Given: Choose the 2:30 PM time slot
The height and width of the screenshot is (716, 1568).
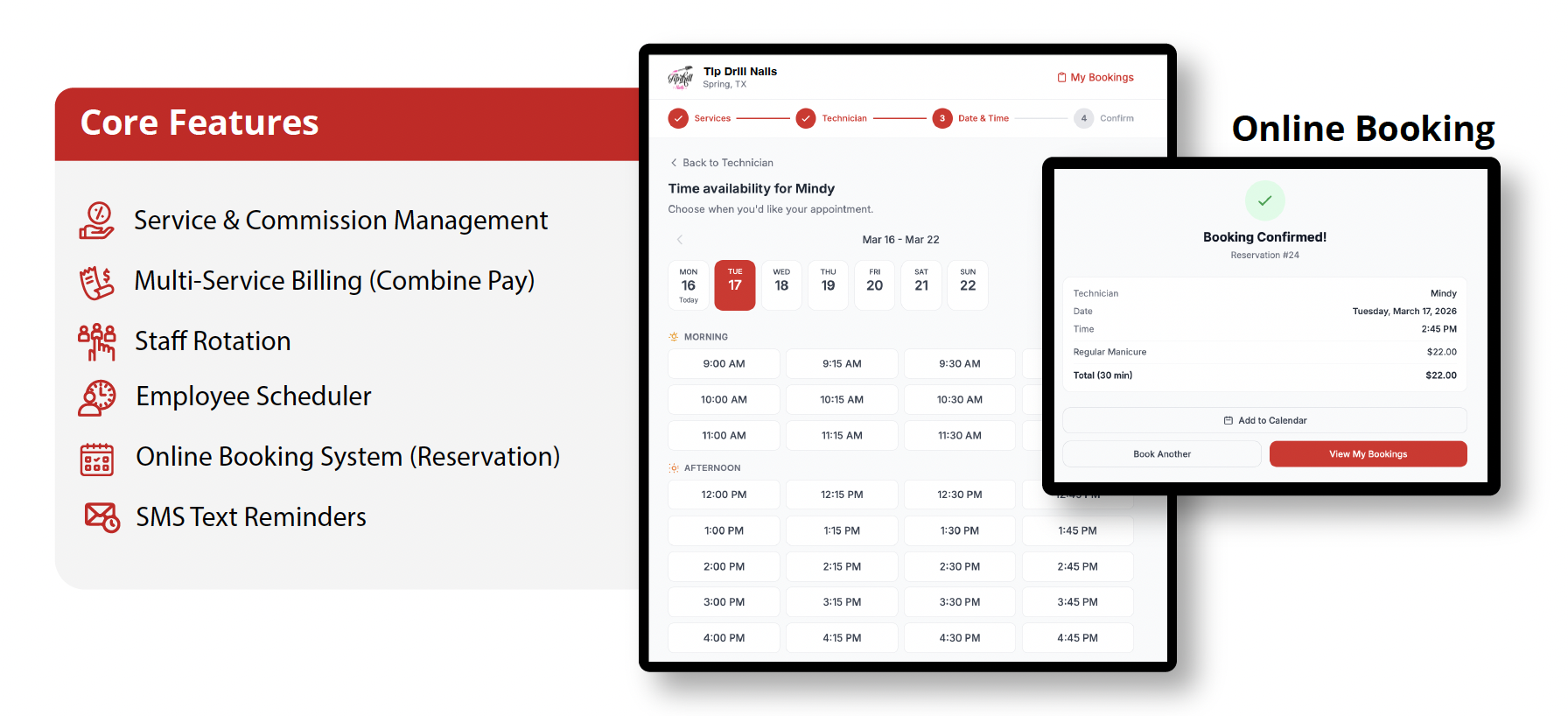Looking at the screenshot, I should (960, 566).
